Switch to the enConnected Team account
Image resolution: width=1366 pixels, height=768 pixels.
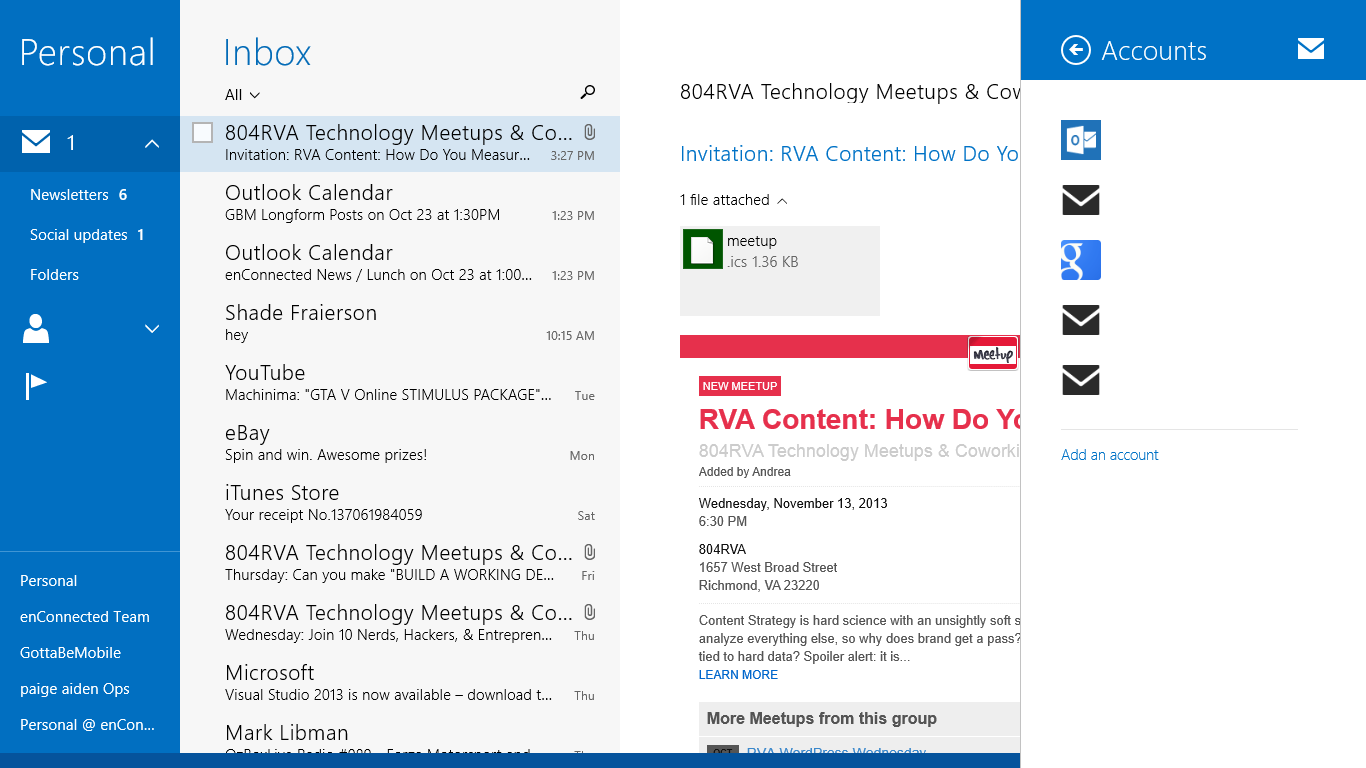click(85, 617)
